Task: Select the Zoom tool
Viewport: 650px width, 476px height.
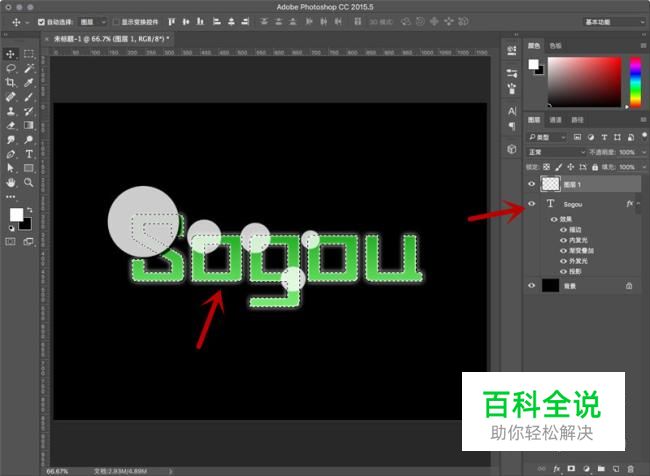Action: coord(29,182)
